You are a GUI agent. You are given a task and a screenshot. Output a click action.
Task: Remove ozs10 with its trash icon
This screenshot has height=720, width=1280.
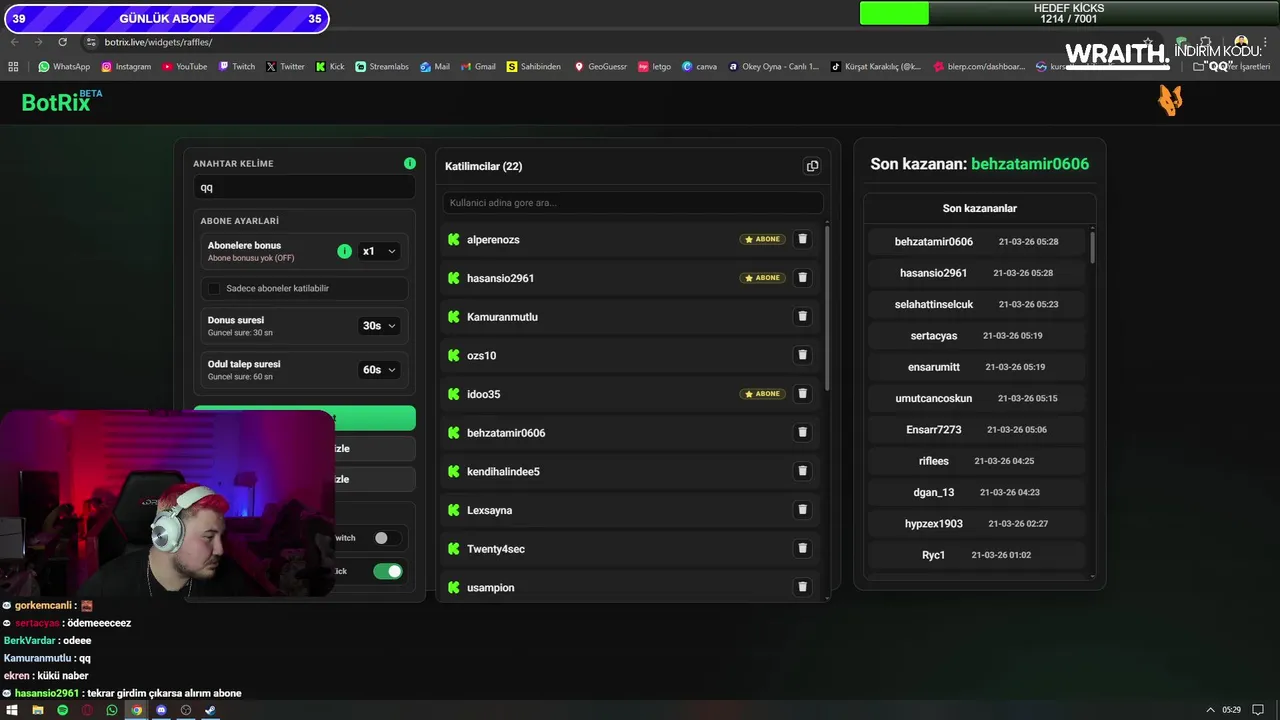point(802,355)
